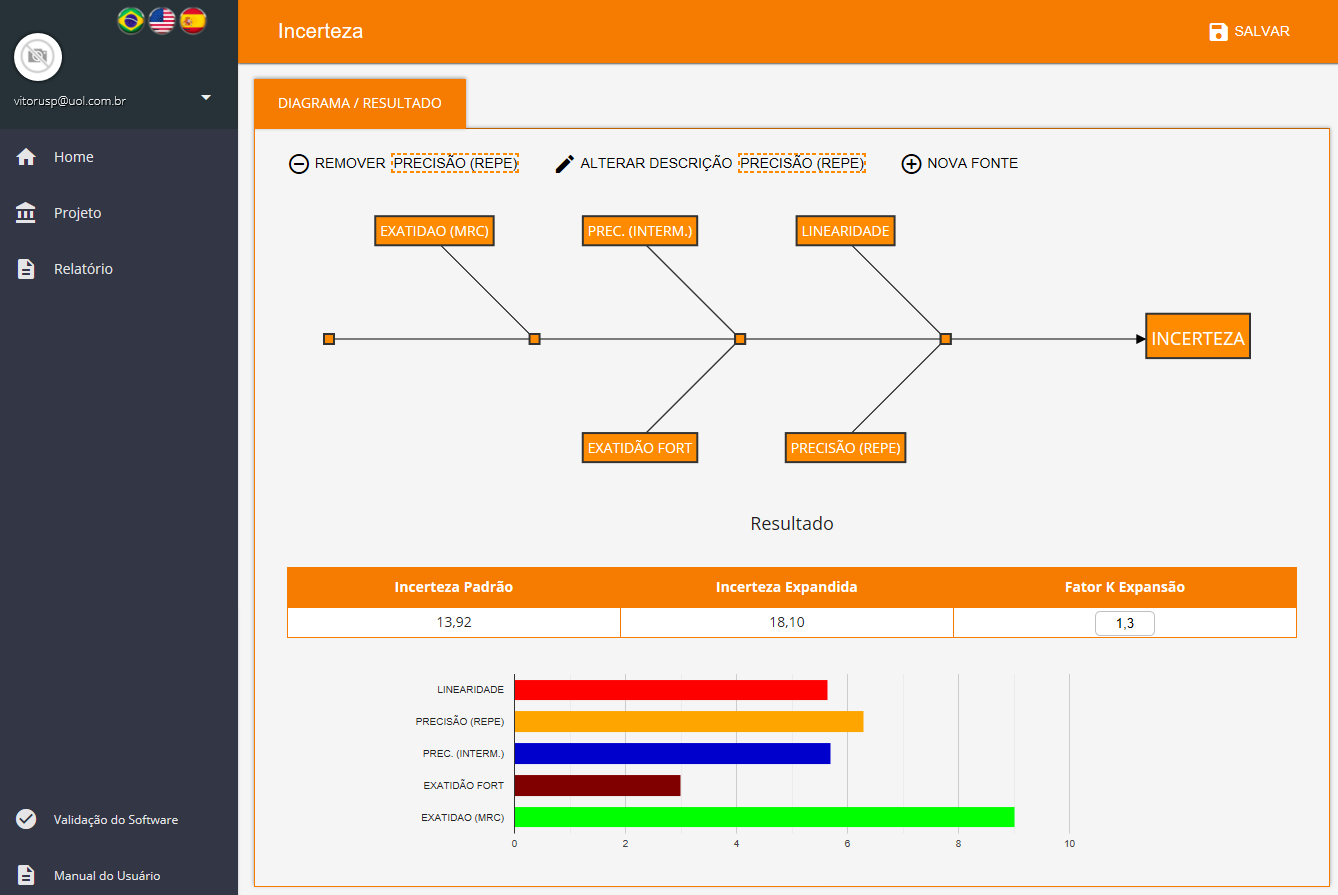Click the Validação do Software checkmark icon
This screenshot has height=895, width=1338.
27,819
